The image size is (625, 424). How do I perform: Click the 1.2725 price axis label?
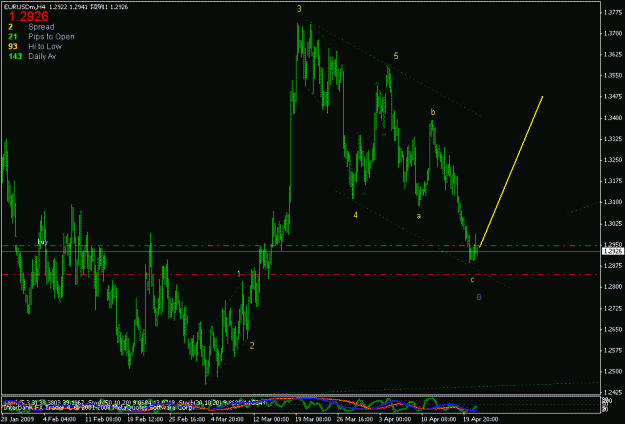[x=613, y=308]
